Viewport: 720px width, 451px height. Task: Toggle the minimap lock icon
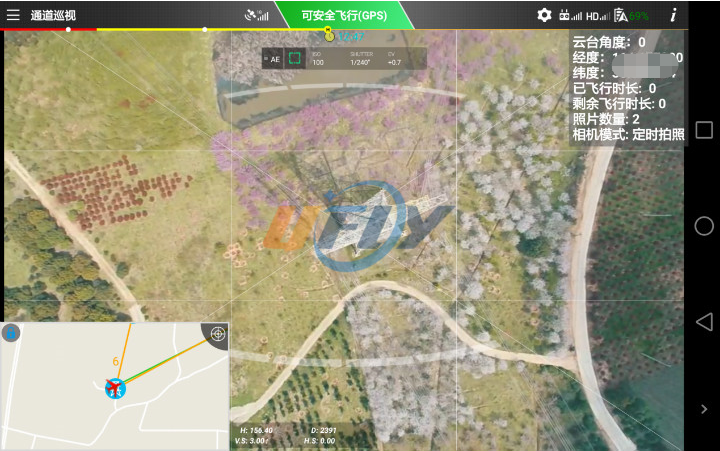(11, 332)
